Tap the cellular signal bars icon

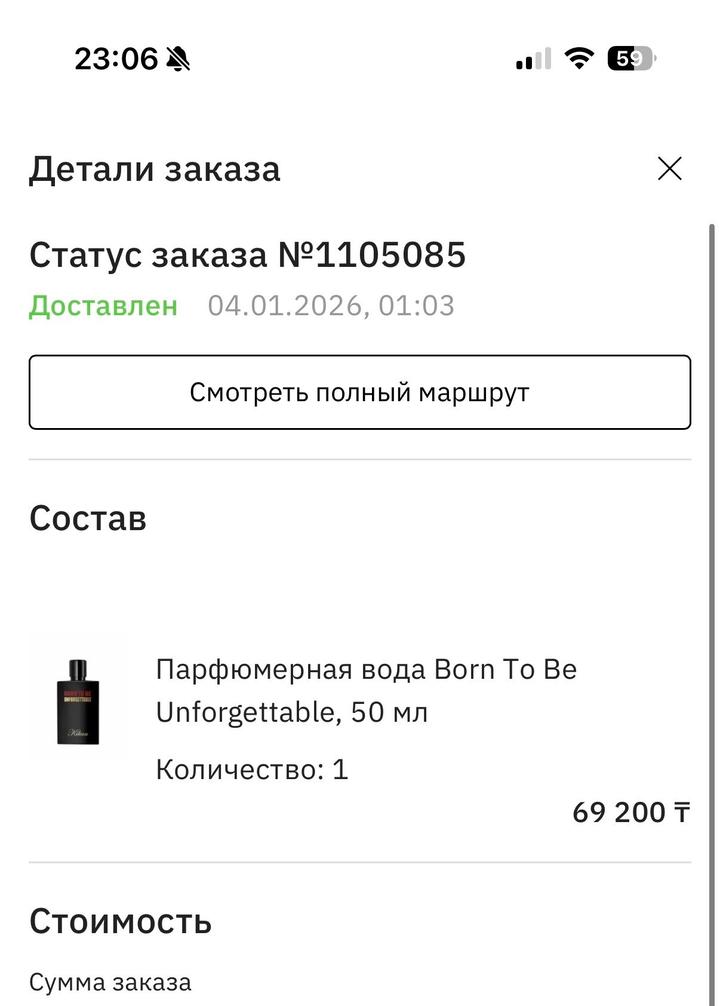click(533, 59)
